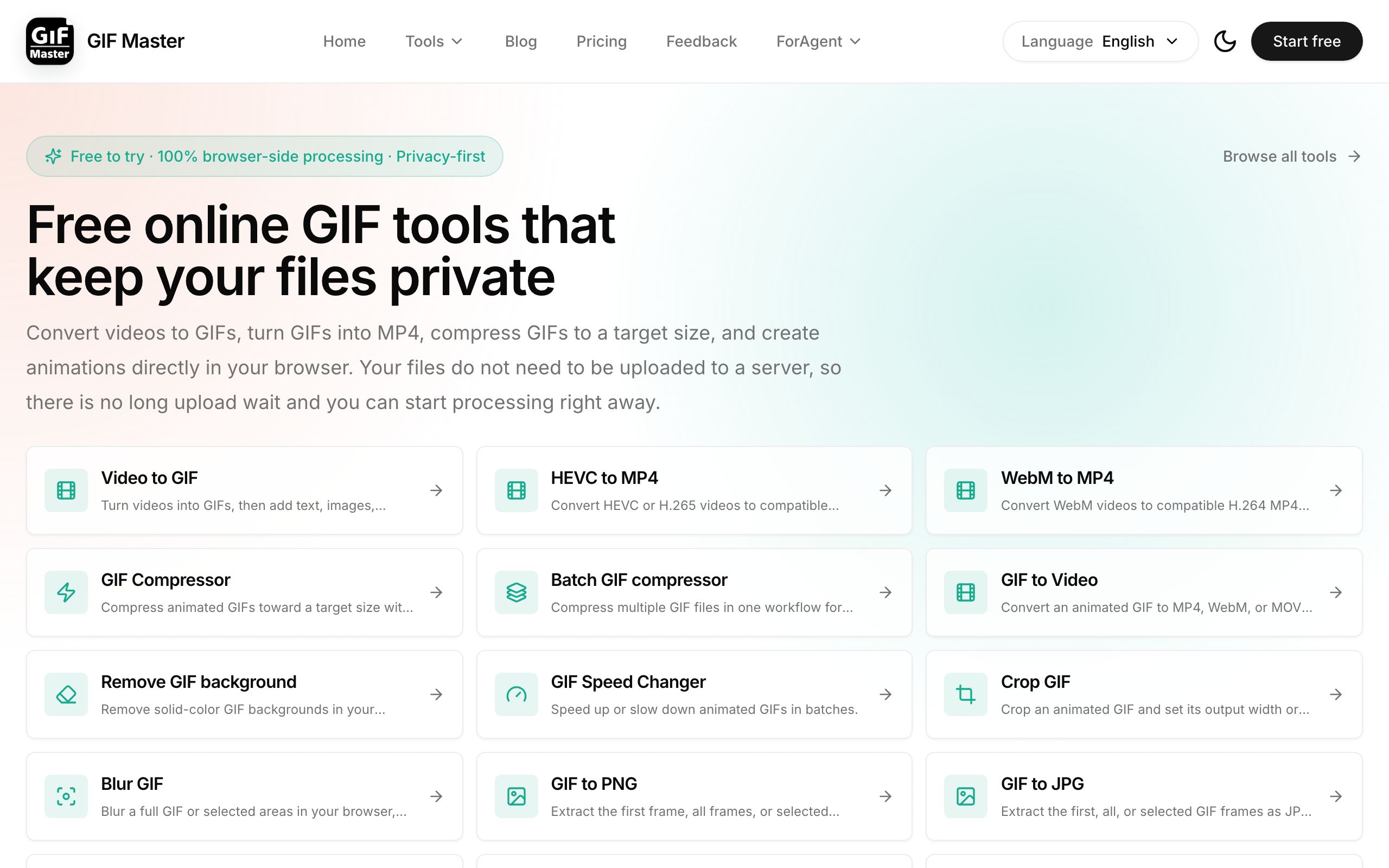Screen dimensions: 1389x868
Task: Expand the Tools dropdown menu
Action: click(x=434, y=41)
